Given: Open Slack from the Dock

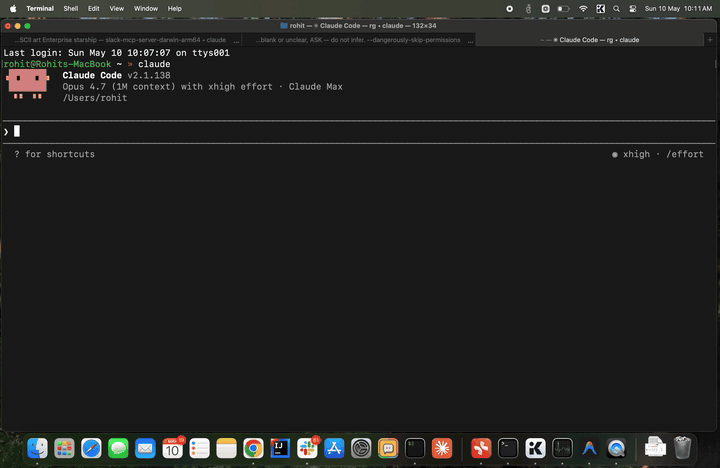Looking at the screenshot, I should tap(307, 448).
